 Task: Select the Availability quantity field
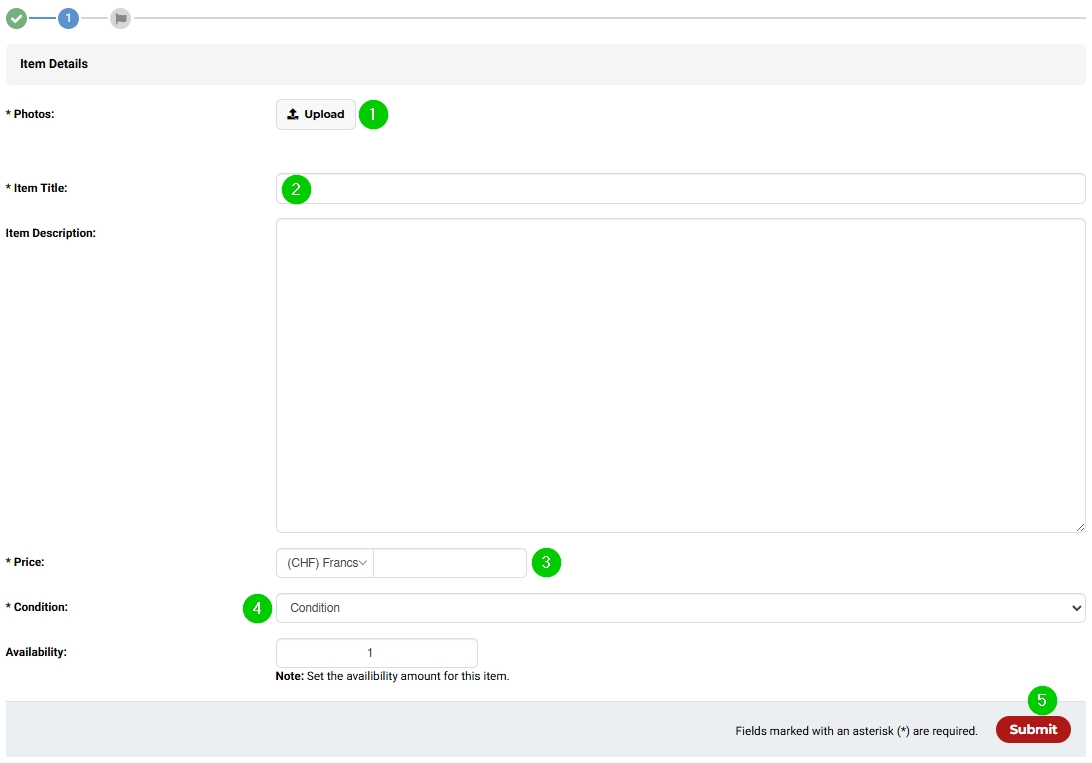tap(377, 652)
